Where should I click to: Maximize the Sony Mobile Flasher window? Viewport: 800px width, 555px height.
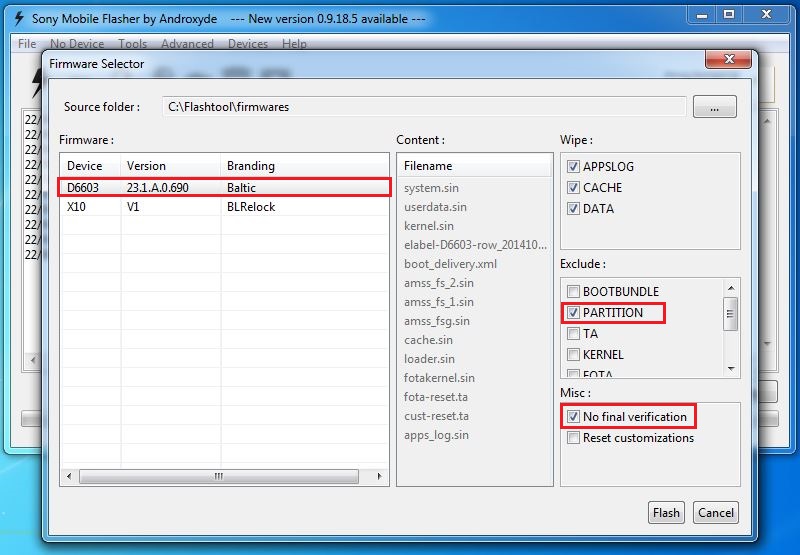[x=729, y=15]
